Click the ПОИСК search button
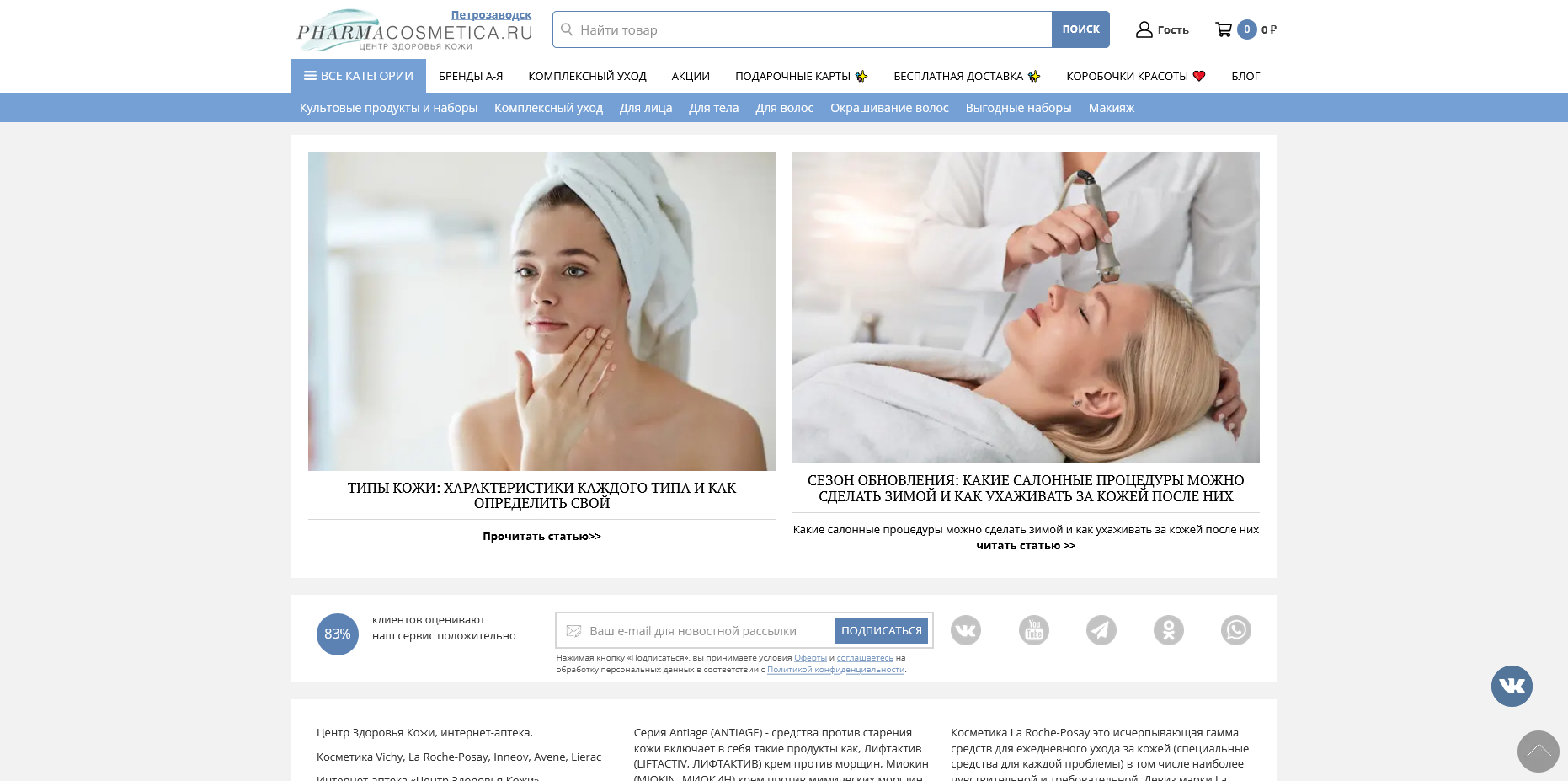The width and height of the screenshot is (1568, 781). click(1080, 29)
